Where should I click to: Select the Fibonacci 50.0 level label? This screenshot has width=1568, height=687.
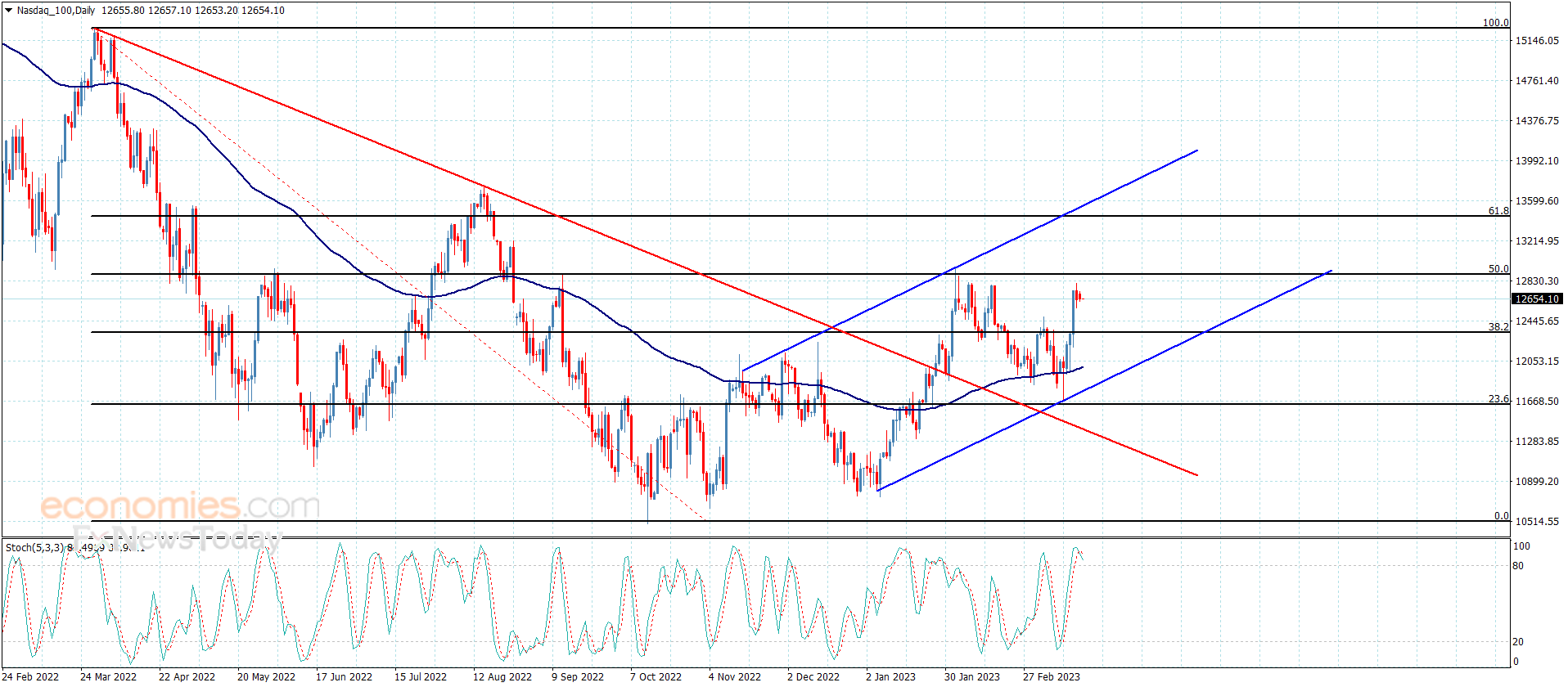[x=1498, y=269]
